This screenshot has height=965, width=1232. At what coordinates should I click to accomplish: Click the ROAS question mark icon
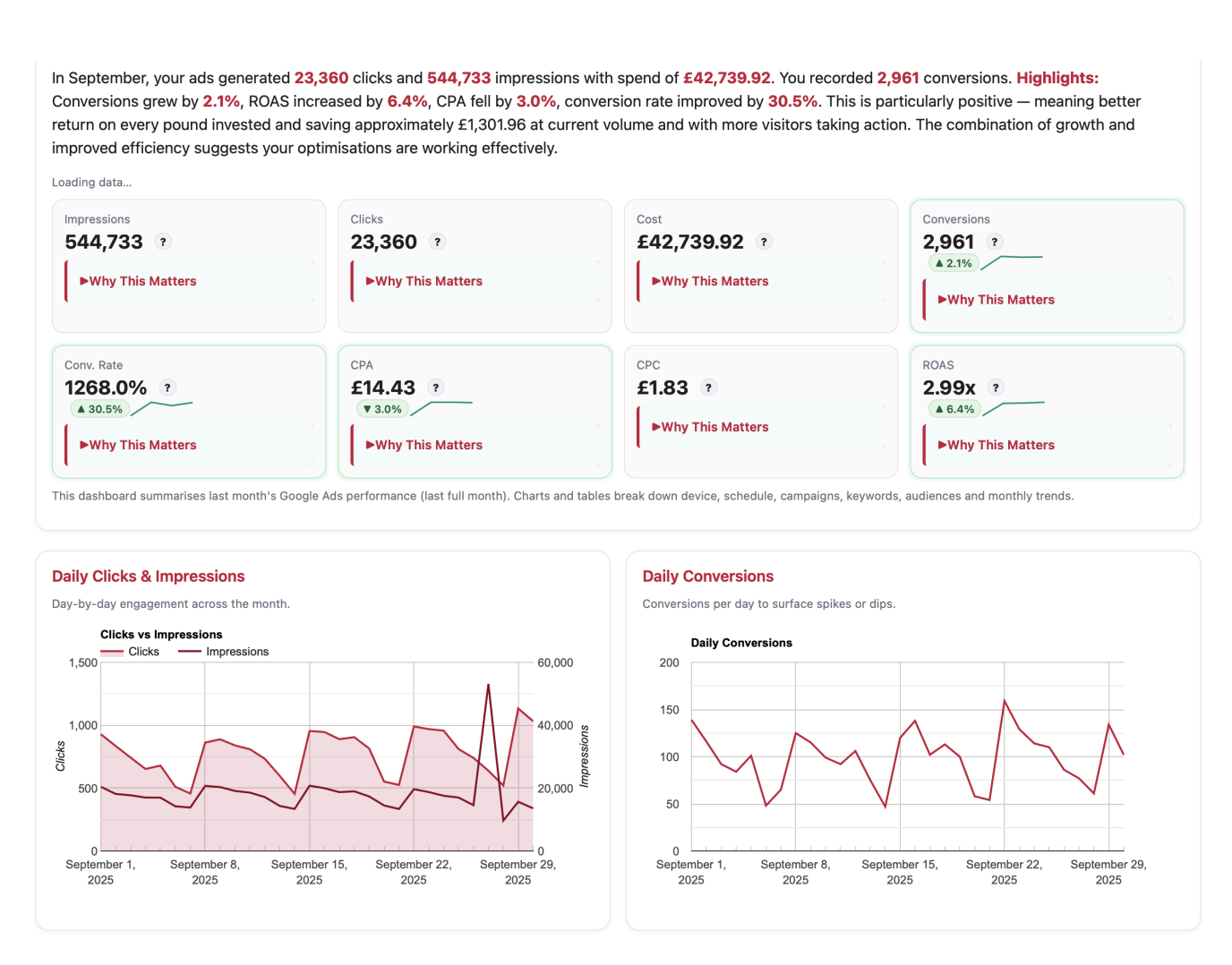(x=995, y=388)
